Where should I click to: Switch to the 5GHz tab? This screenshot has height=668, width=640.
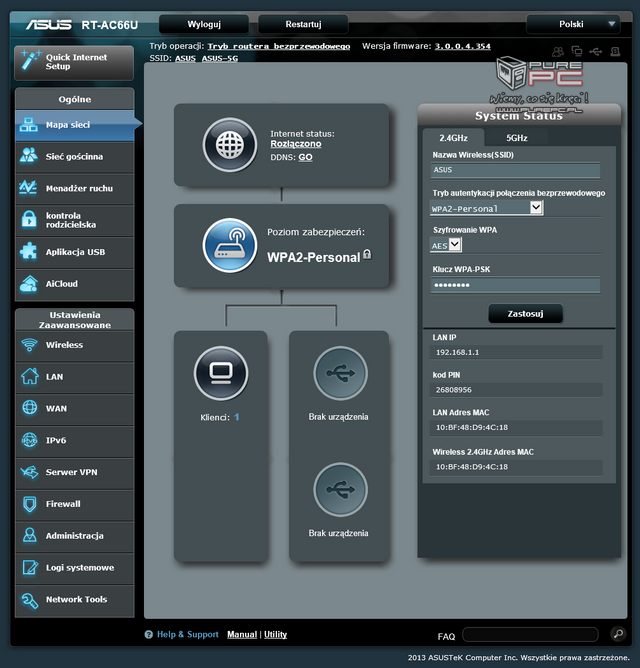coord(516,138)
